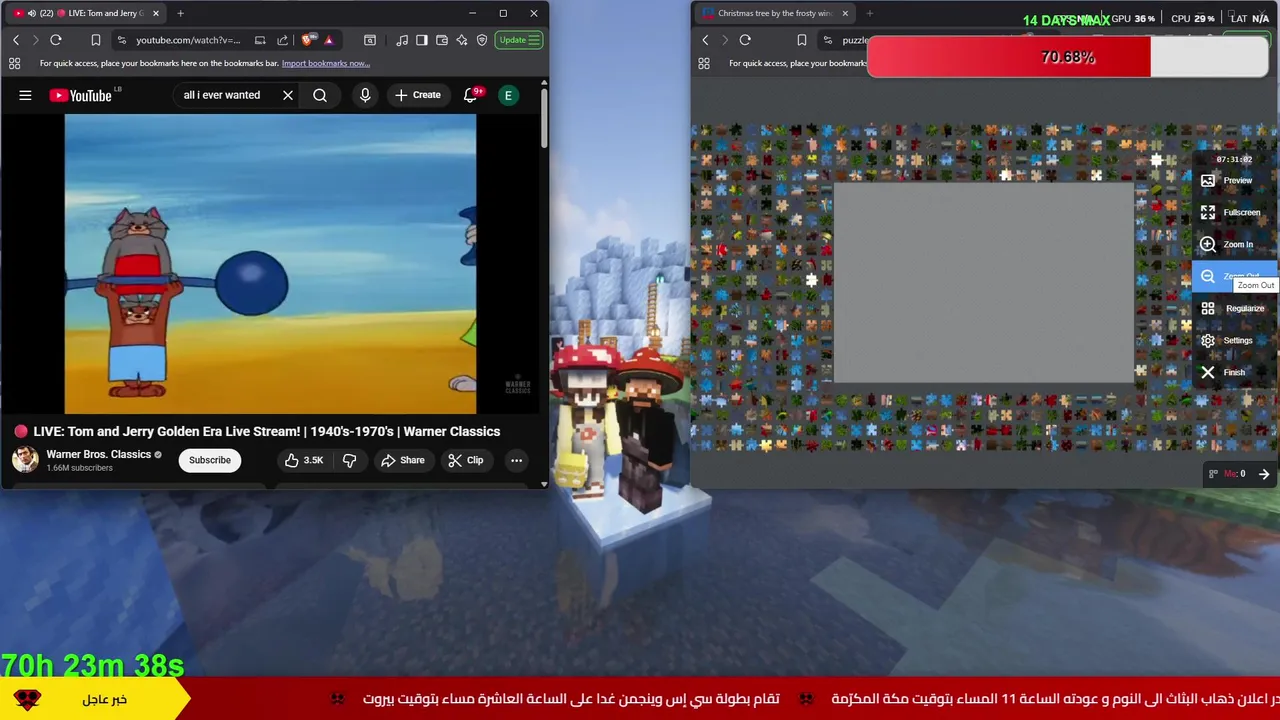Image resolution: width=1280 pixels, height=720 pixels.
Task: Close the Tom and Jerry tab
Action: pyautogui.click(x=156, y=13)
